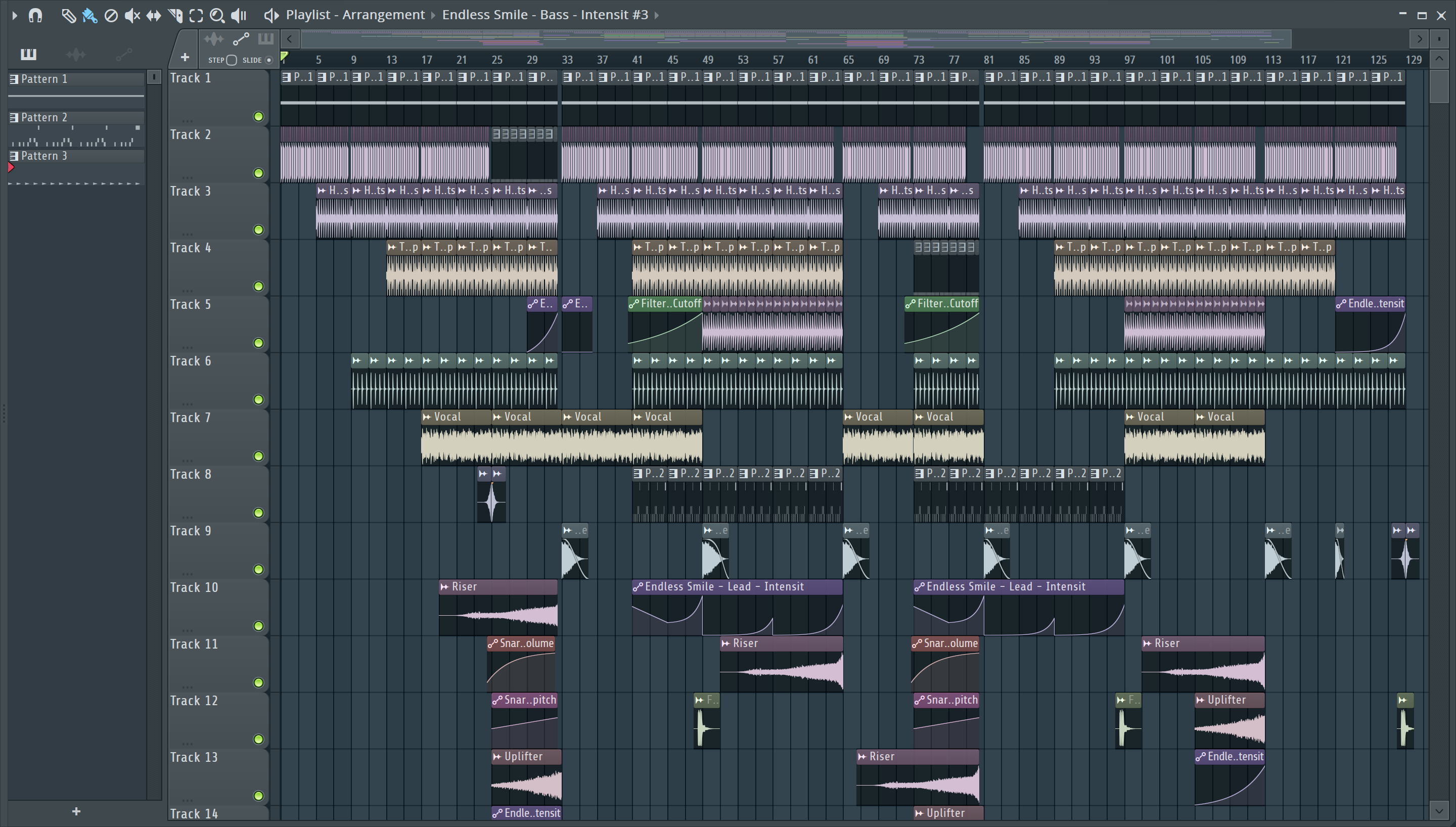The height and width of the screenshot is (827, 1456).
Task: Select the Paint brush tool
Action: click(x=89, y=15)
